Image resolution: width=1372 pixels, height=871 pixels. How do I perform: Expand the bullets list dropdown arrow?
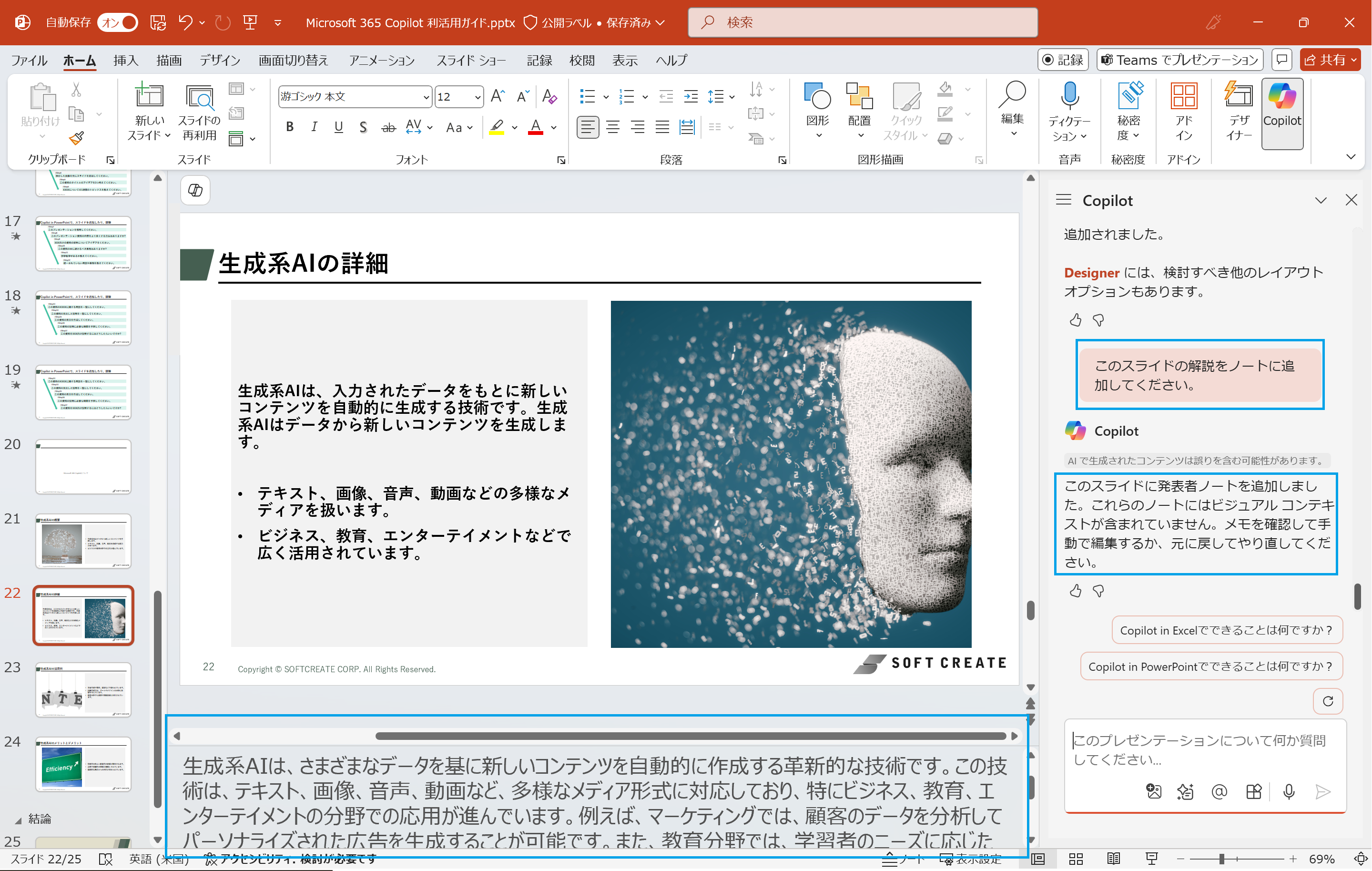click(x=606, y=97)
